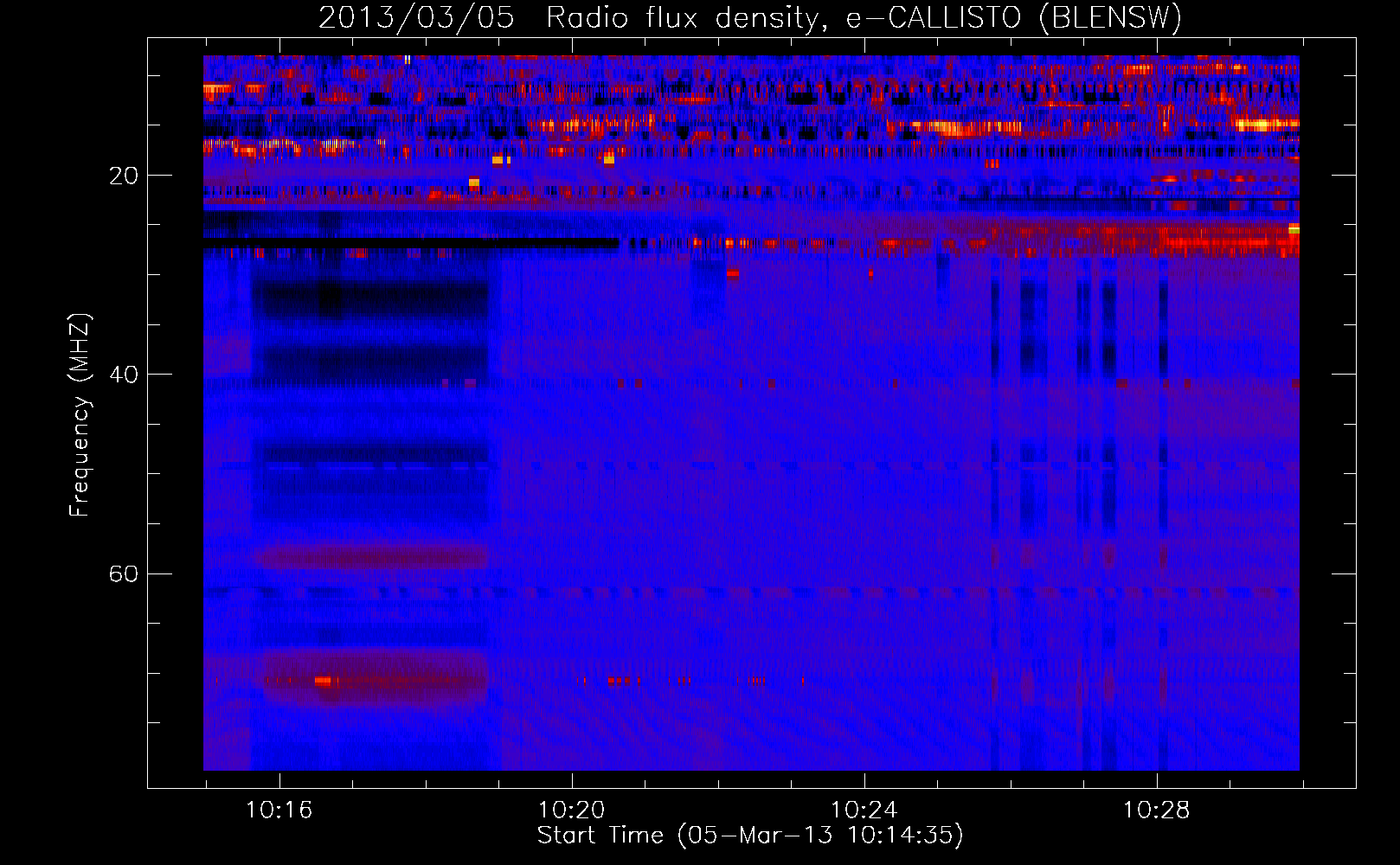Image resolution: width=1400 pixels, height=865 pixels.
Task: Click the 10:28 time axis label
Action: (x=1157, y=811)
